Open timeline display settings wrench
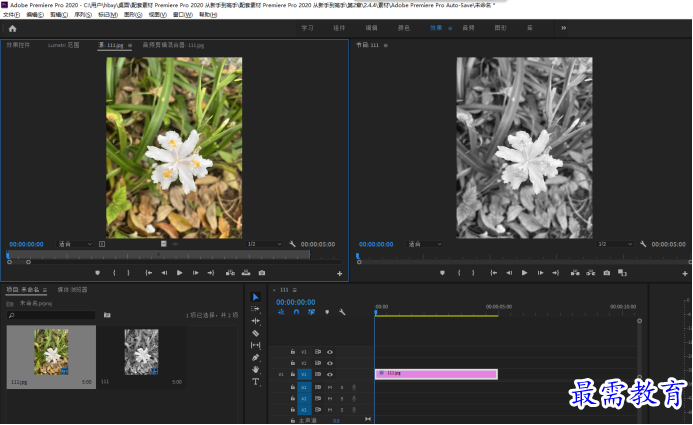Screen dimensions: 693x425 coord(342,312)
